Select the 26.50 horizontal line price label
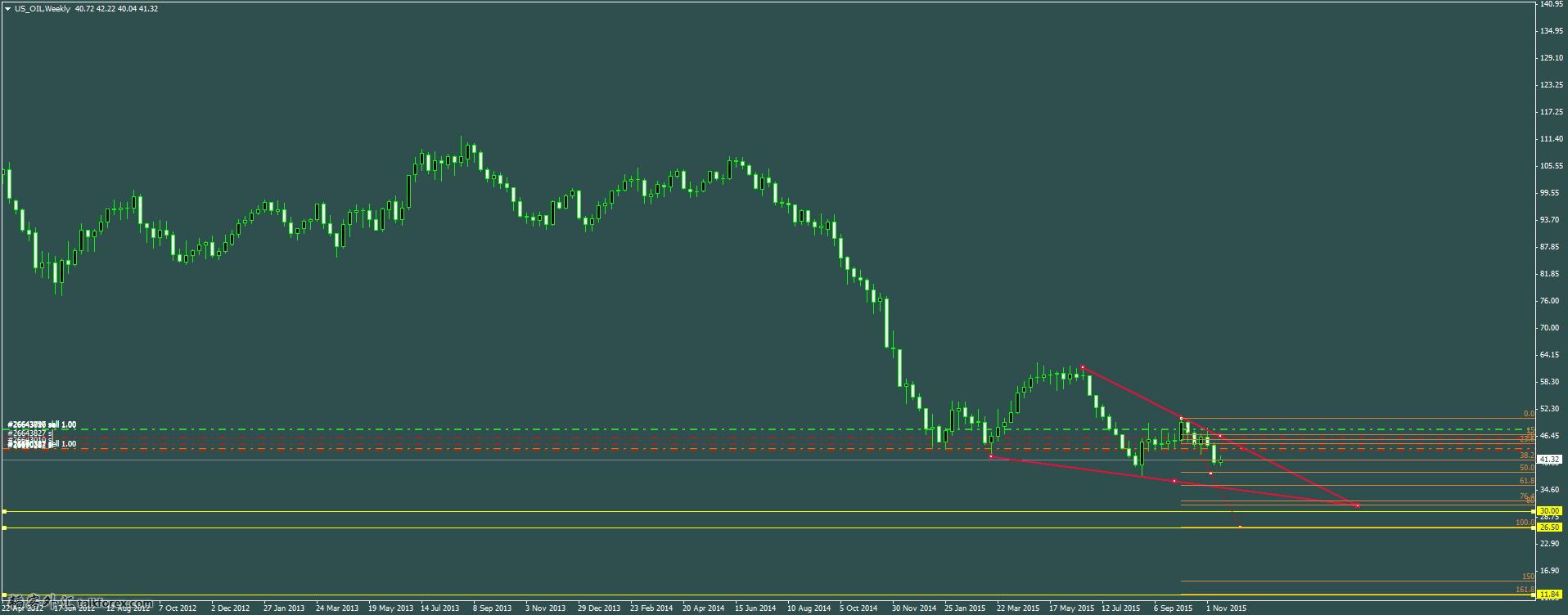The height and width of the screenshot is (615, 1568). 1550,527
